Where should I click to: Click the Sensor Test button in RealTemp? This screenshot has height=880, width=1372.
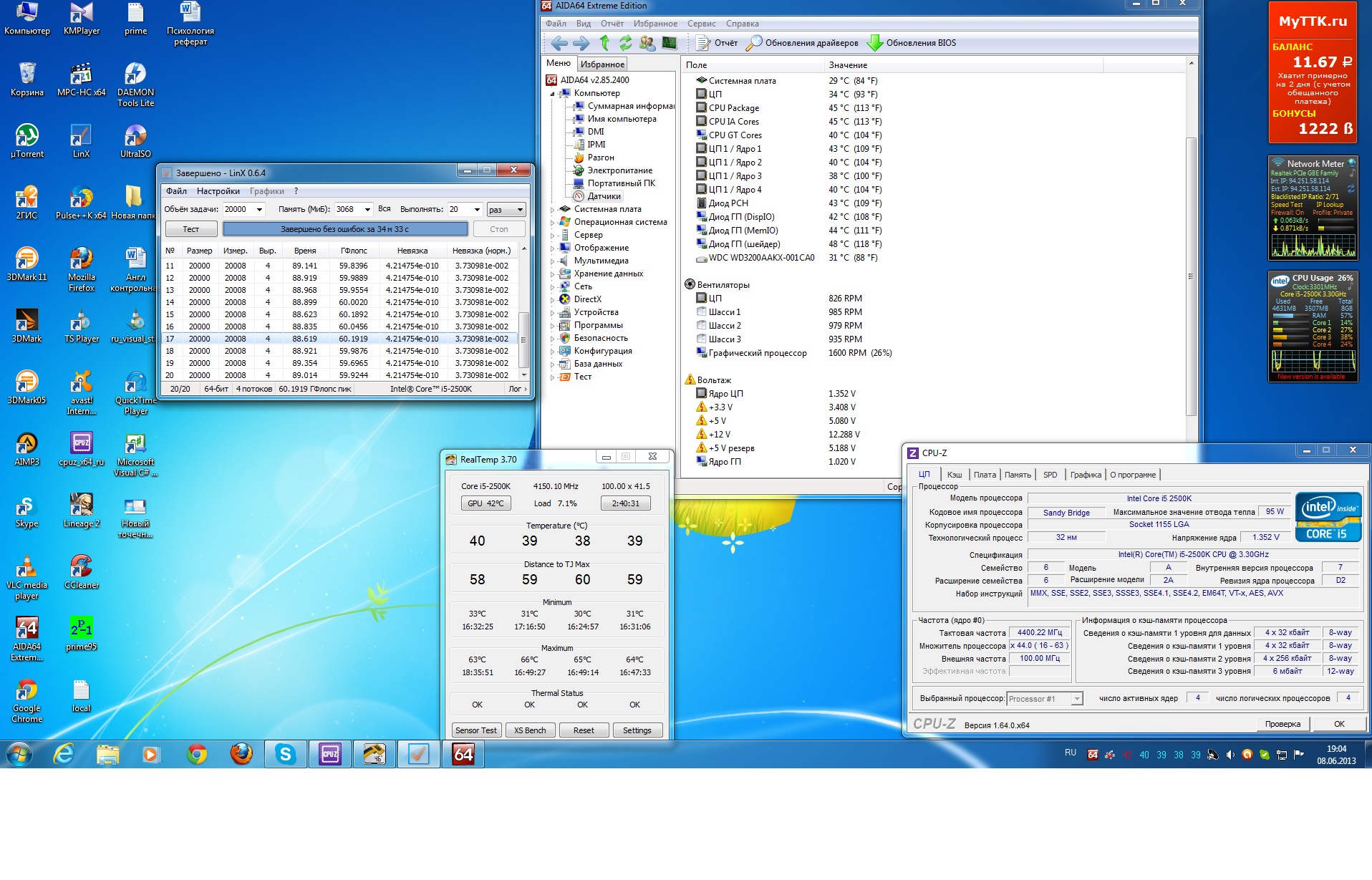coord(475,730)
